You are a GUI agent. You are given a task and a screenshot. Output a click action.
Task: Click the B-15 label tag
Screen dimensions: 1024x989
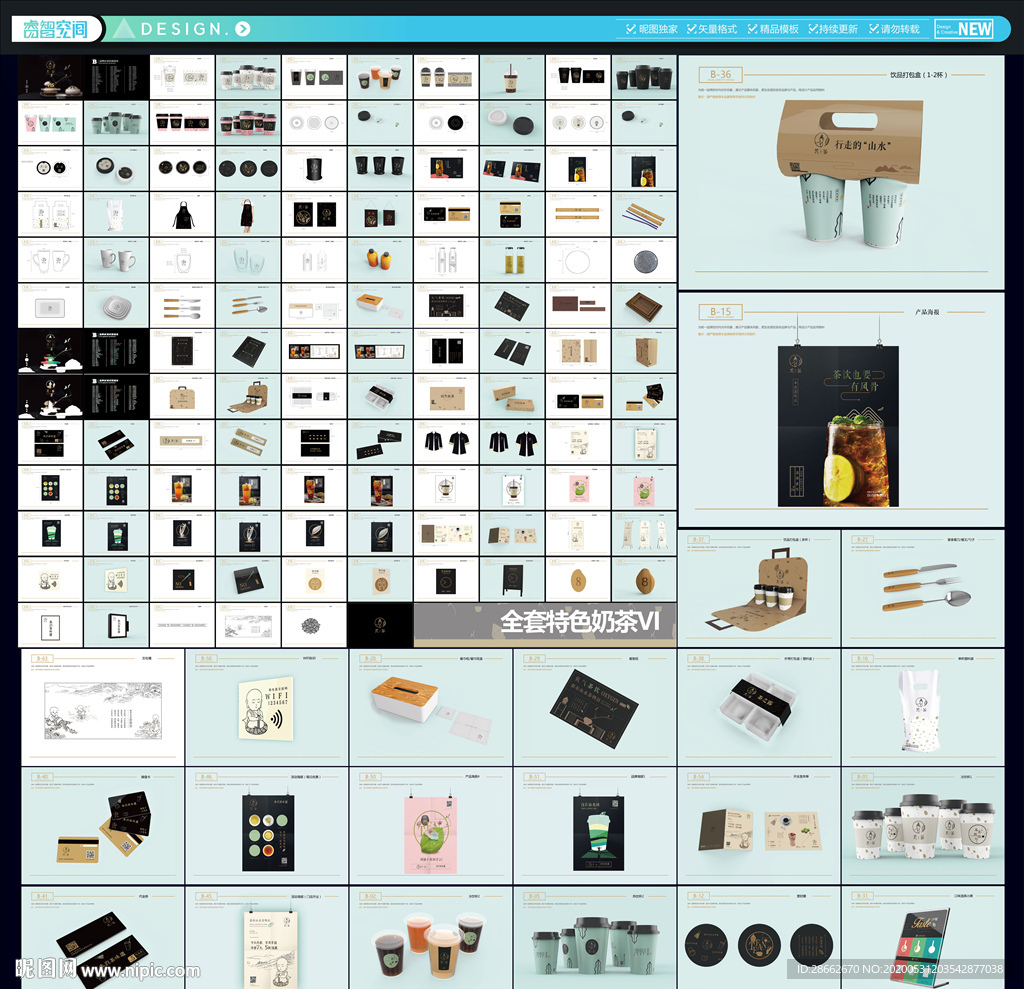pos(720,312)
